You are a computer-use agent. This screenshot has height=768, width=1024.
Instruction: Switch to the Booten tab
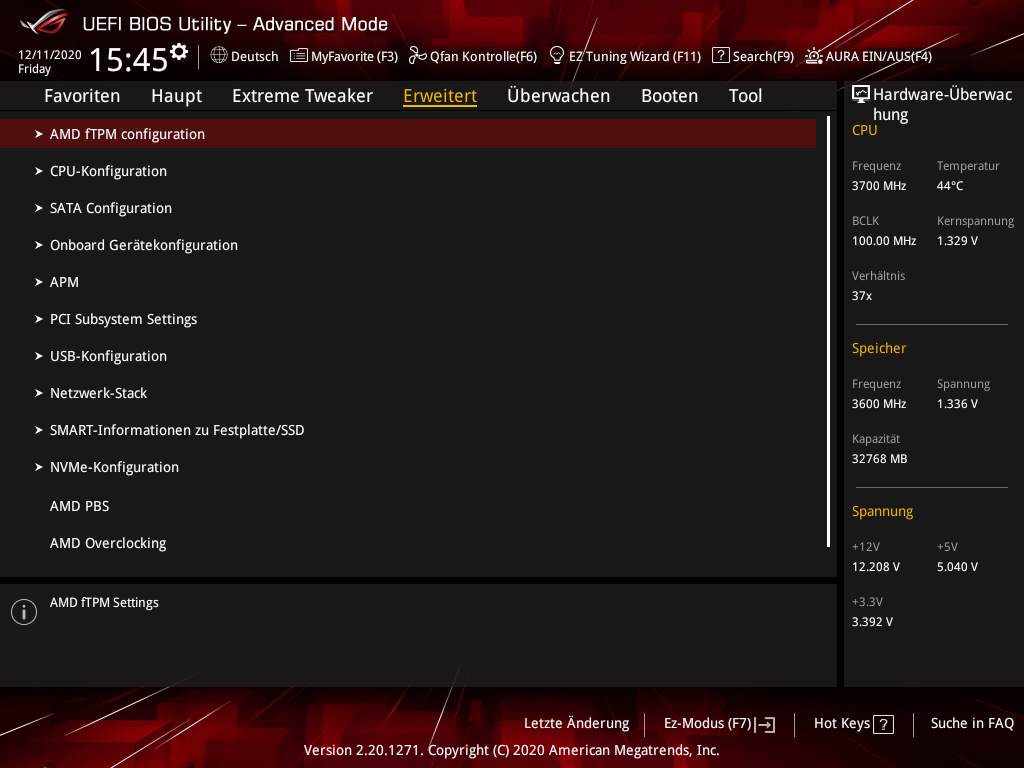point(669,95)
